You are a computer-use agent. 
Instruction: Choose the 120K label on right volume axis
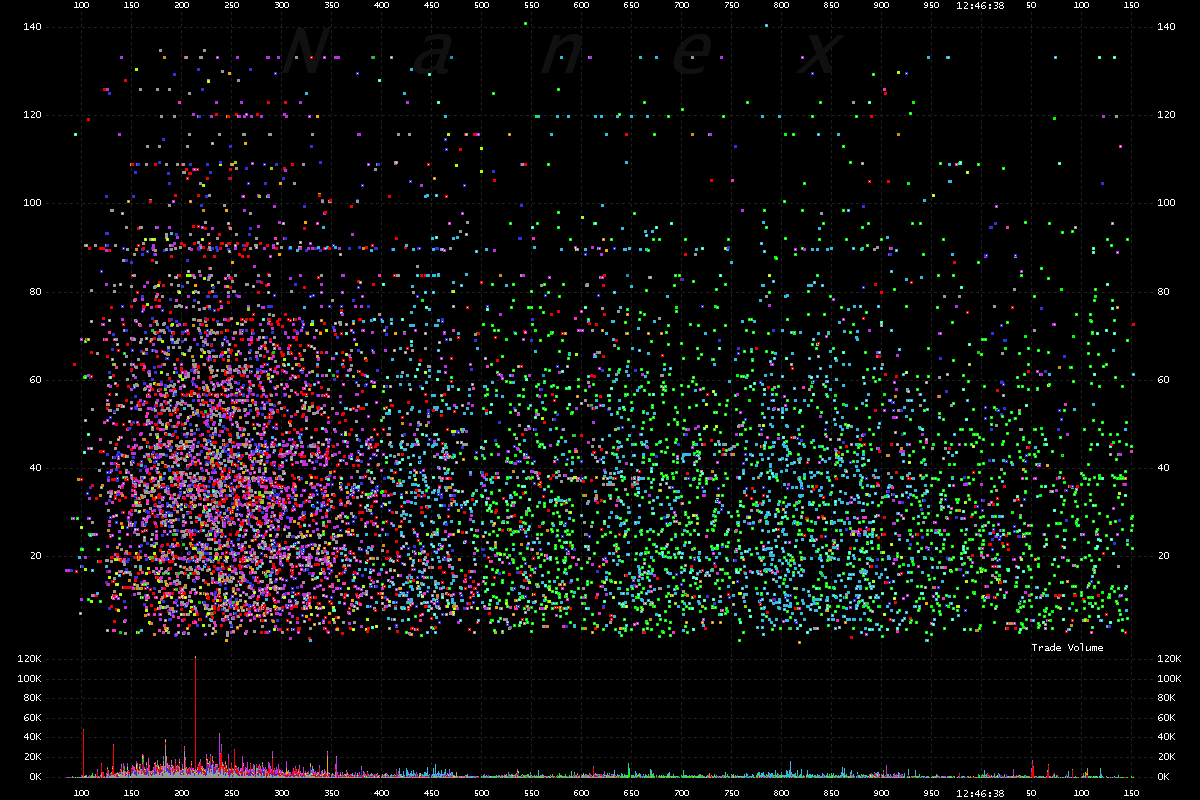tap(1169, 659)
